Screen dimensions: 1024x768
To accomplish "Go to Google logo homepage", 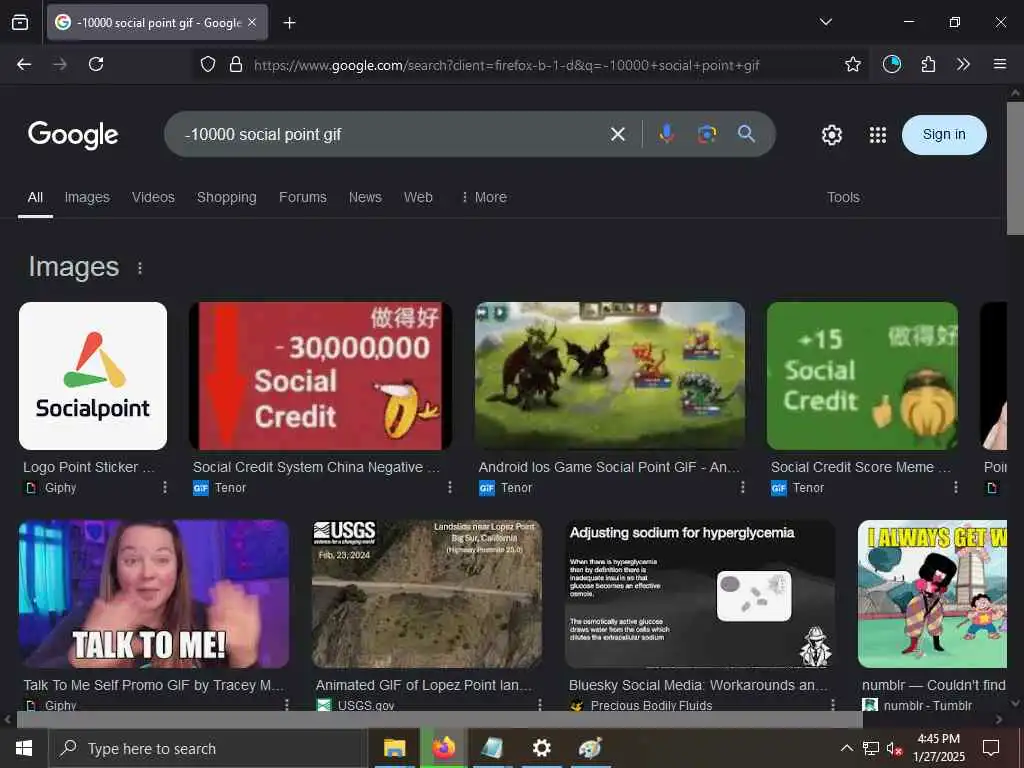I will point(73,135).
